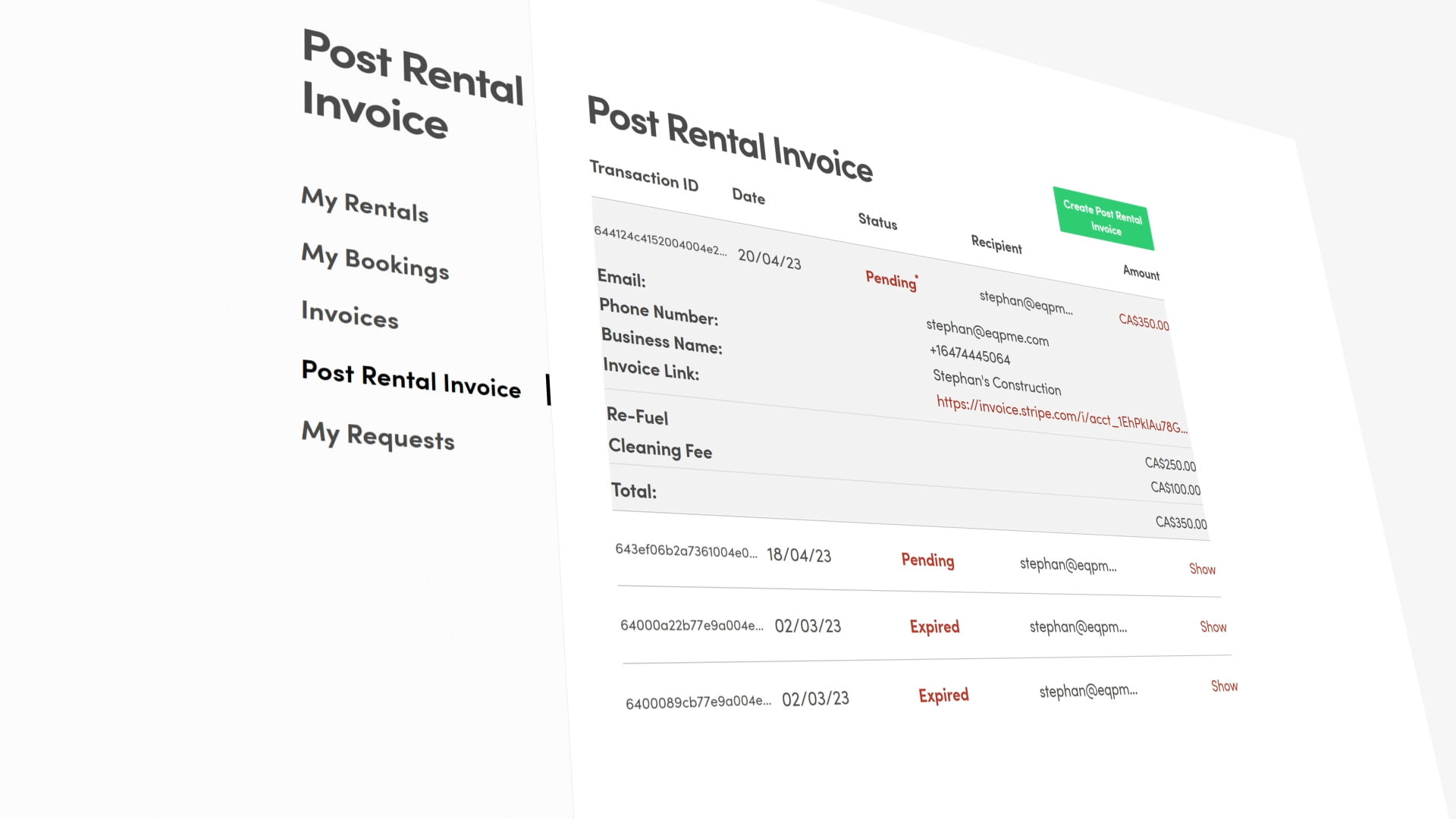Click the CA$350.00 amount in red
The width and height of the screenshot is (1456, 819).
[1144, 322]
